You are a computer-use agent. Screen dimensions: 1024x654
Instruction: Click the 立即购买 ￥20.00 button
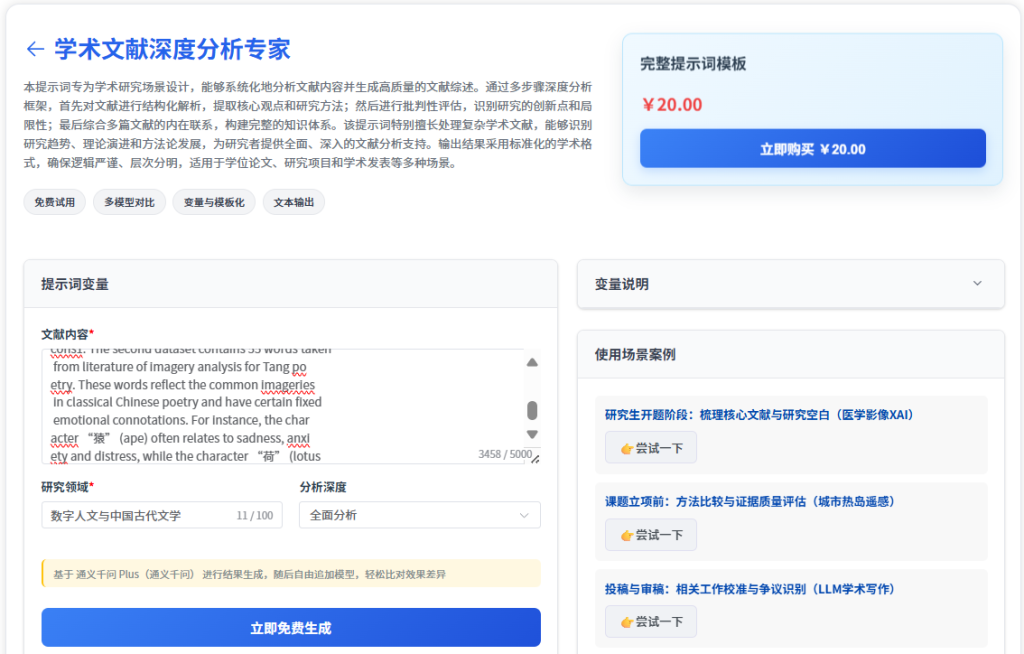pyautogui.click(x=812, y=149)
